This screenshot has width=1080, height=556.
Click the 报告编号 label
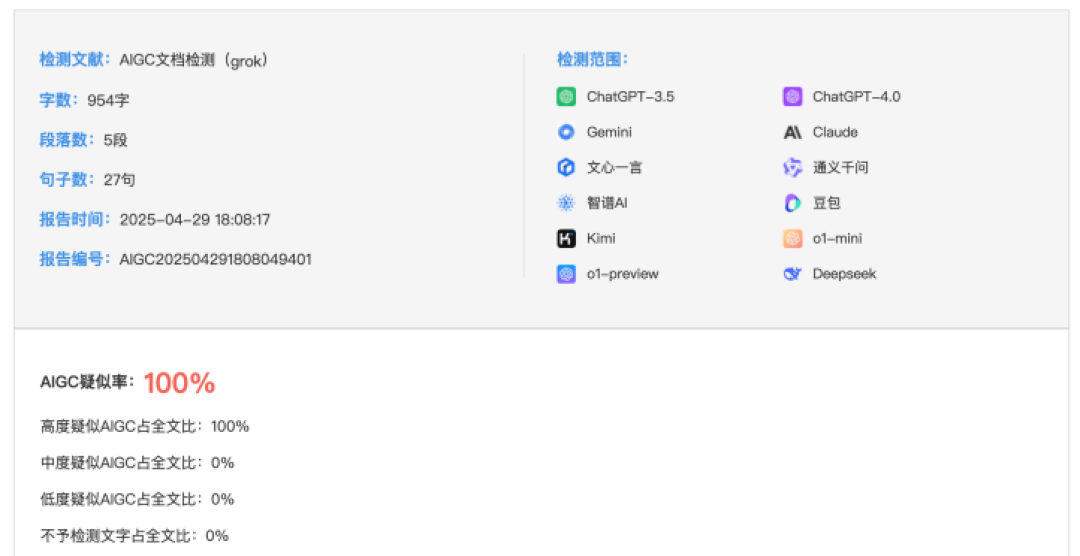[x=74, y=259]
